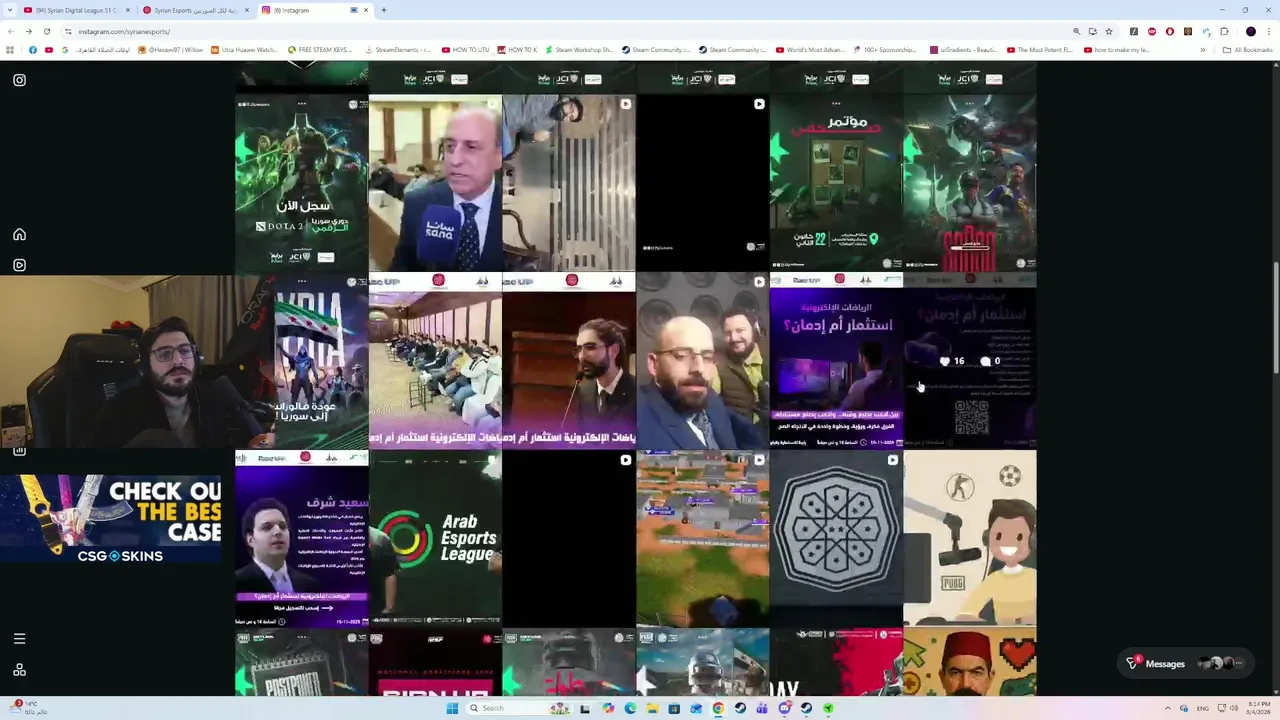Open the Windows Start button
The image size is (1280, 720).
point(452,708)
